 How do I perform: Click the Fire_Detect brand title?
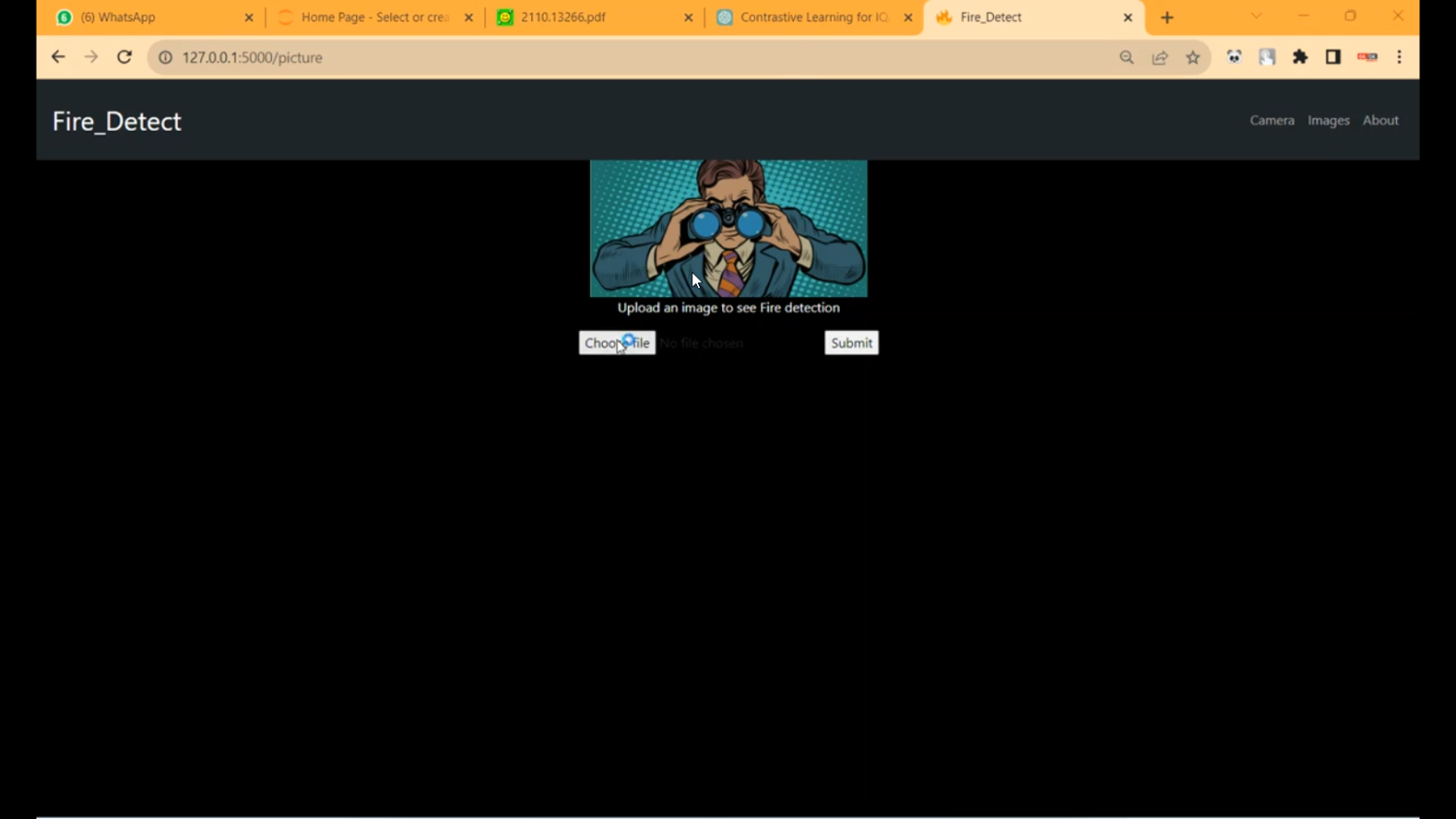tap(116, 121)
